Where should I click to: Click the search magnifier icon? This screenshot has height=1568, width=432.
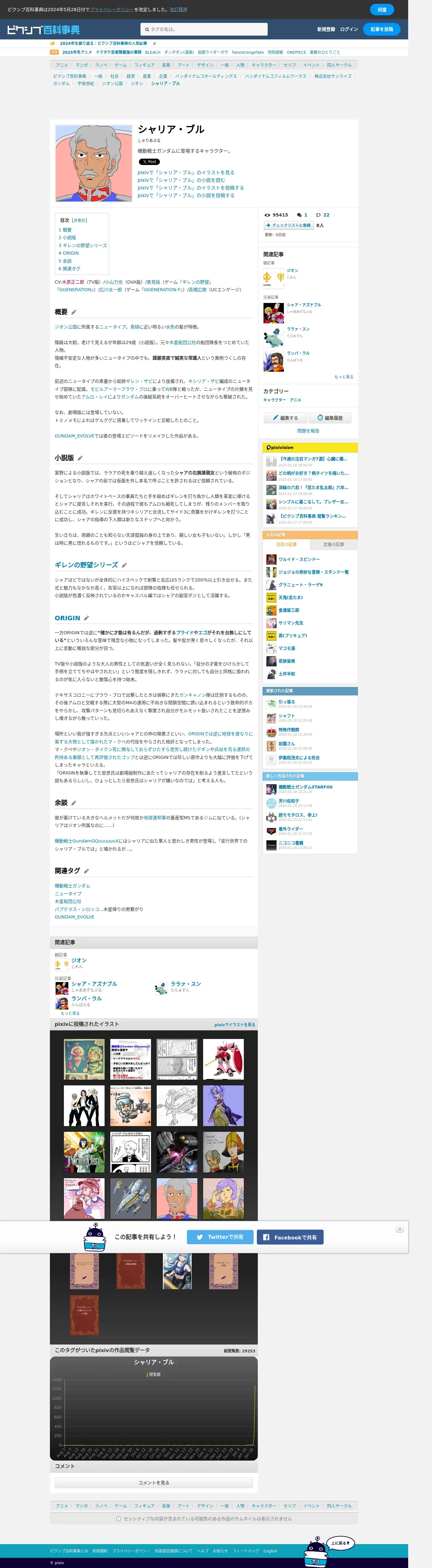tap(147, 29)
